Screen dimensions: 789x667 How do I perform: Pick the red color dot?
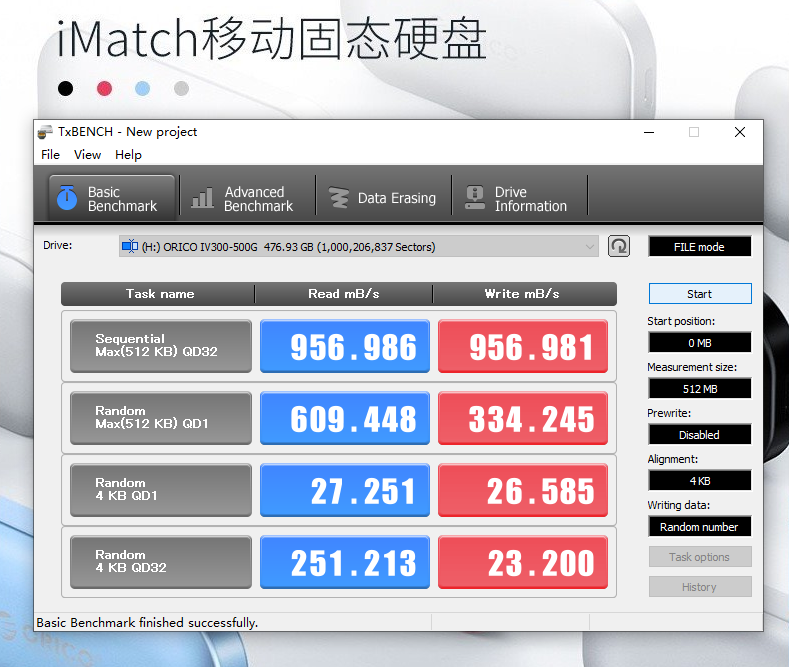point(104,89)
